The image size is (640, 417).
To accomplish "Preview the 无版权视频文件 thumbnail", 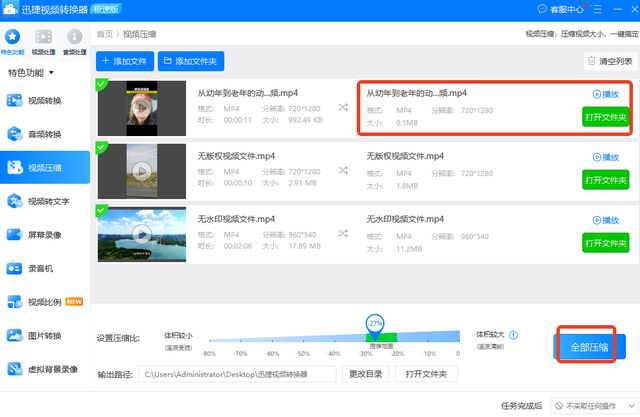I will tap(142, 171).
